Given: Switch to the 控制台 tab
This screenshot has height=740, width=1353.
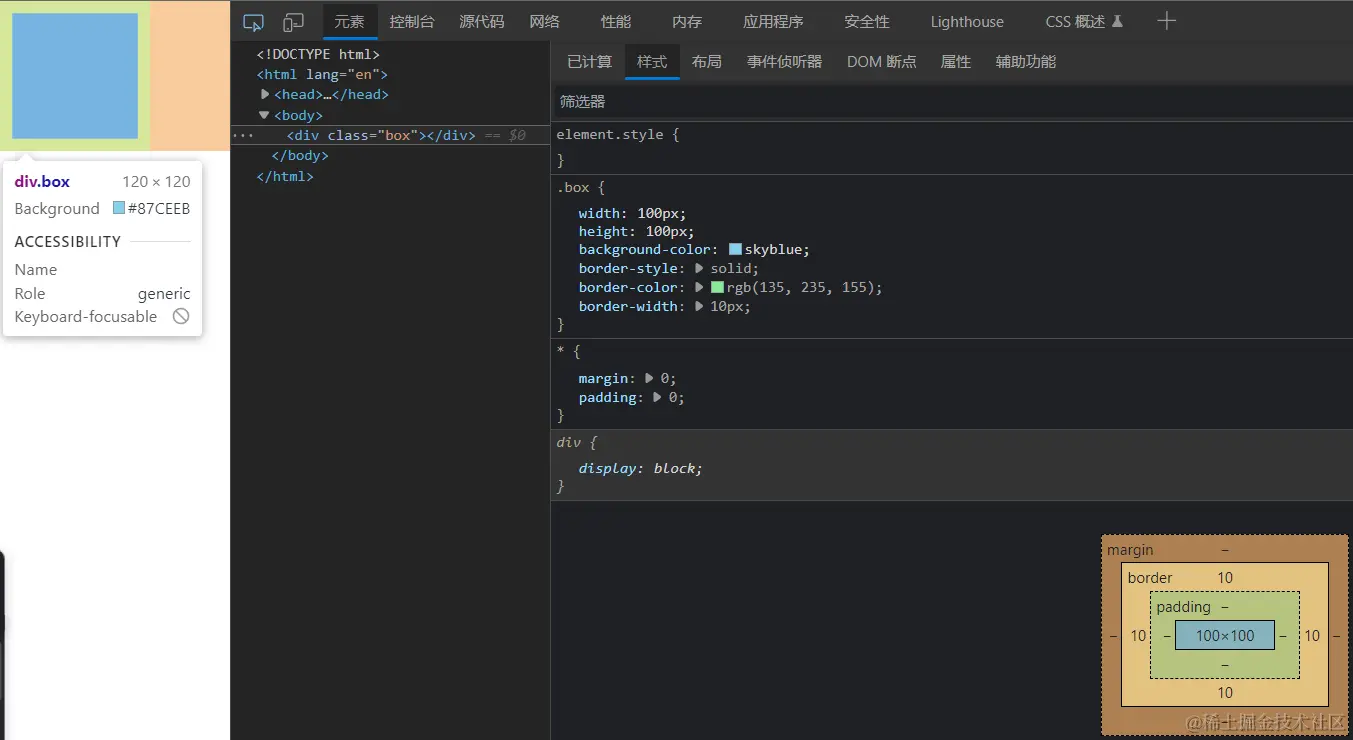Looking at the screenshot, I should [x=412, y=22].
